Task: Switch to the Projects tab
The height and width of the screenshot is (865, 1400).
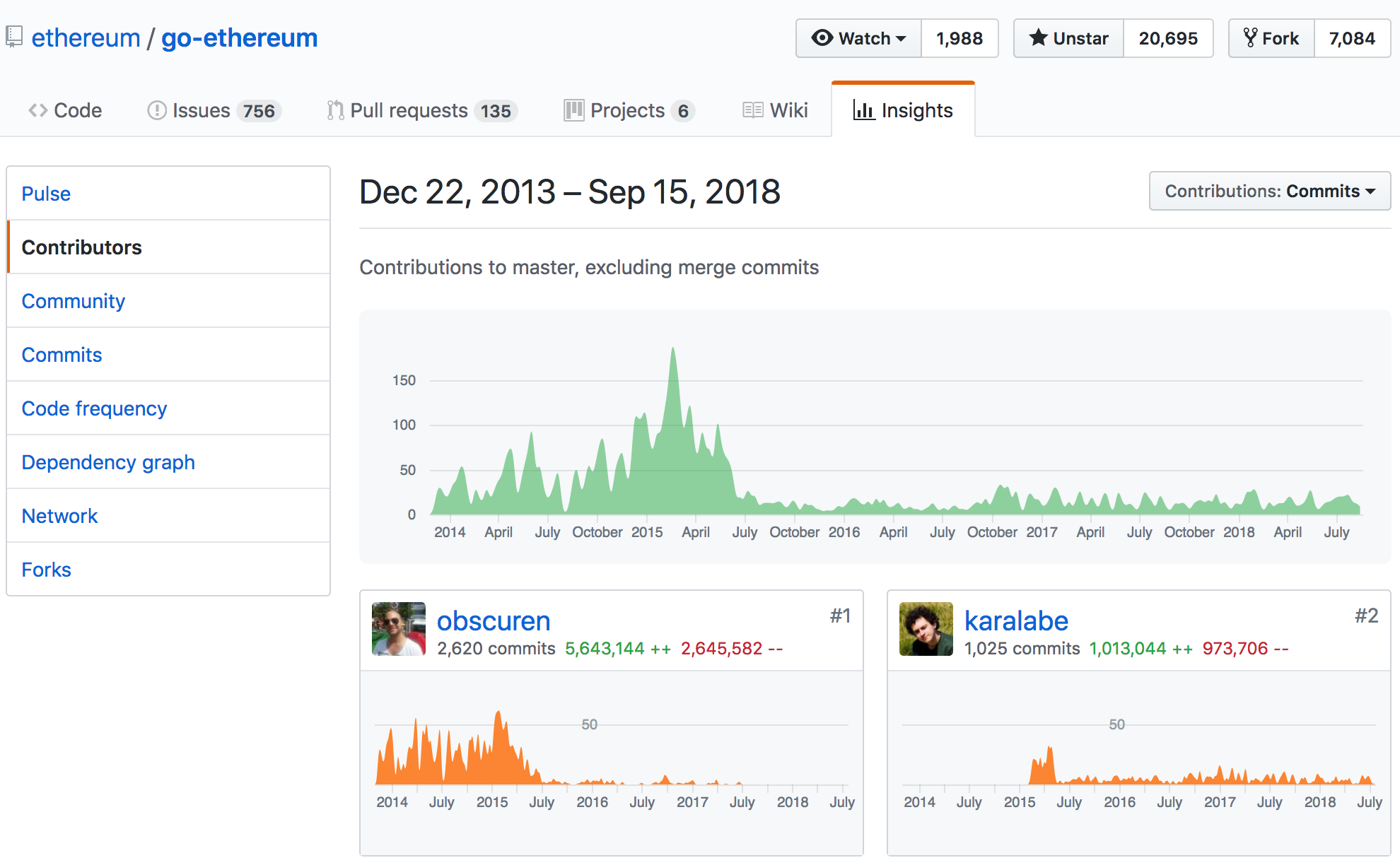Action: [629, 110]
